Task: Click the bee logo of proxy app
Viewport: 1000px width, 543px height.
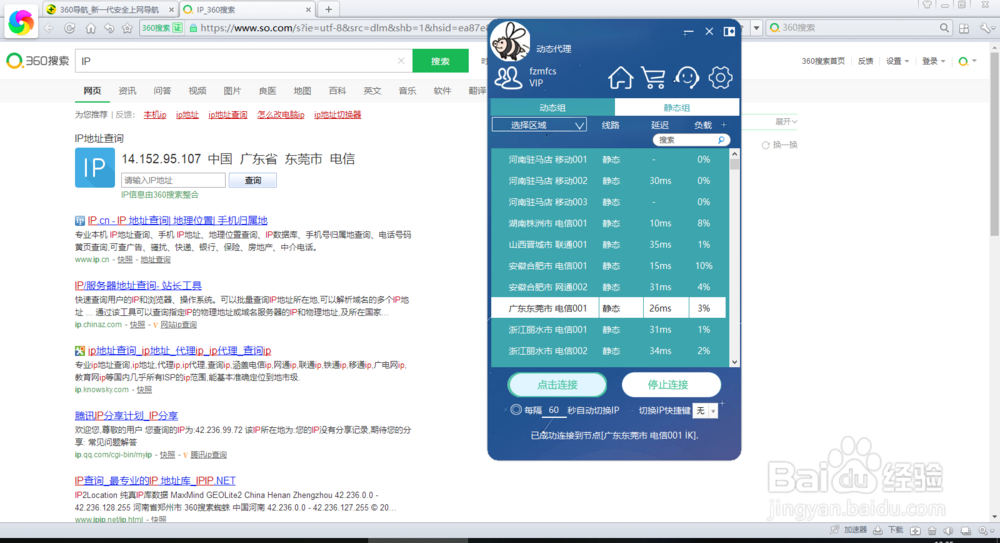Action: coord(510,41)
